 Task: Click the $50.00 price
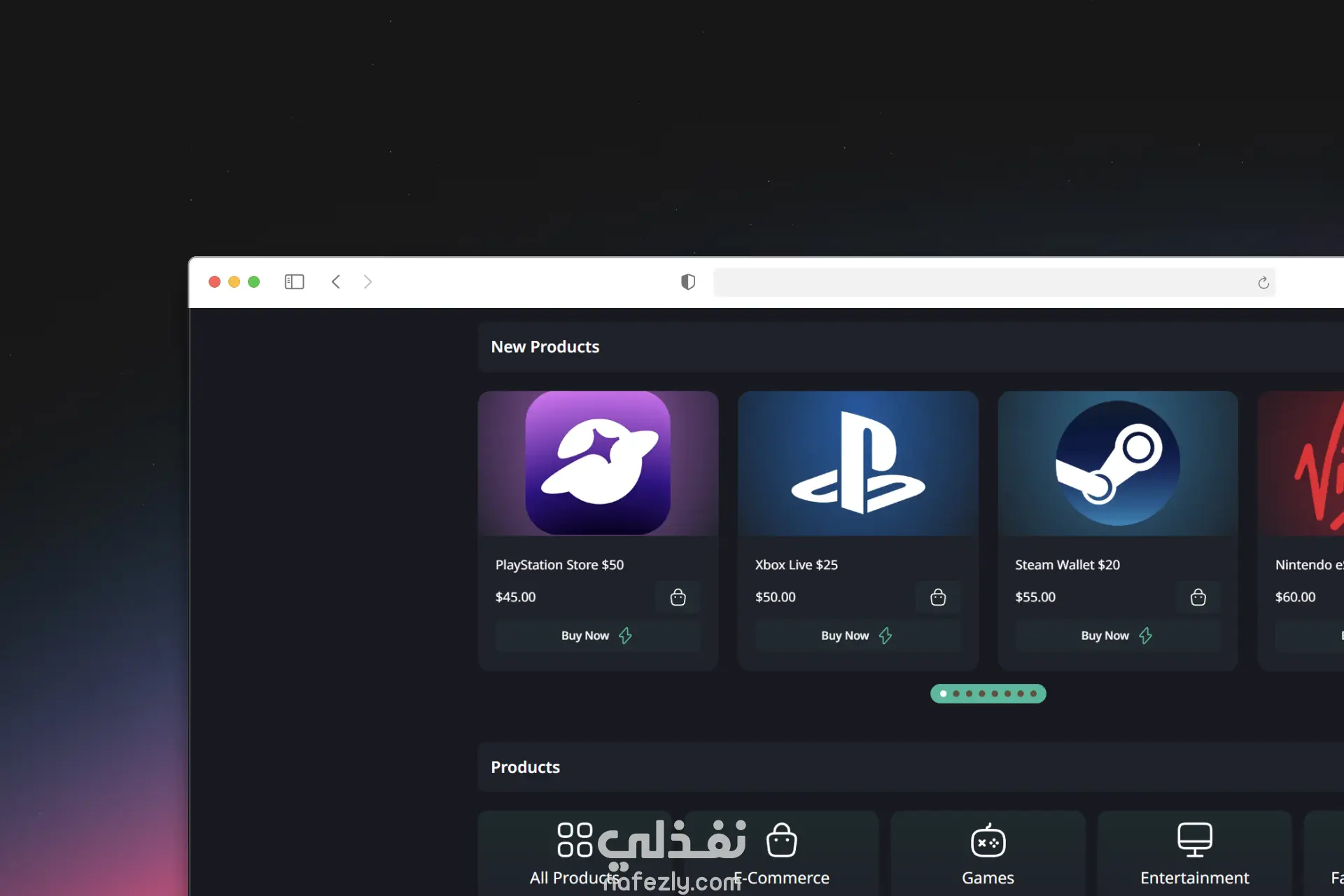pyautogui.click(x=775, y=597)
